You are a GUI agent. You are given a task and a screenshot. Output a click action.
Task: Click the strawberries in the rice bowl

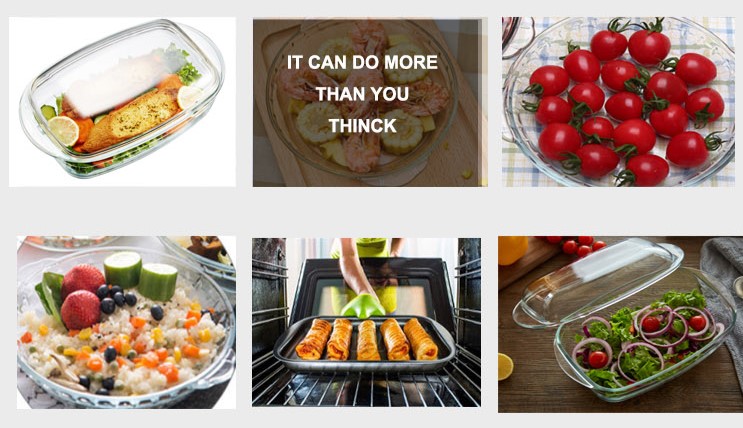click(x=82, y=296)
